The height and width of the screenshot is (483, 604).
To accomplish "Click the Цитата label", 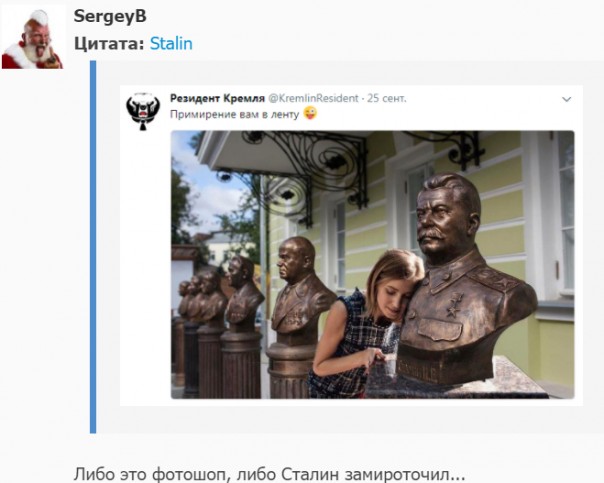I will tap(109, 44).
